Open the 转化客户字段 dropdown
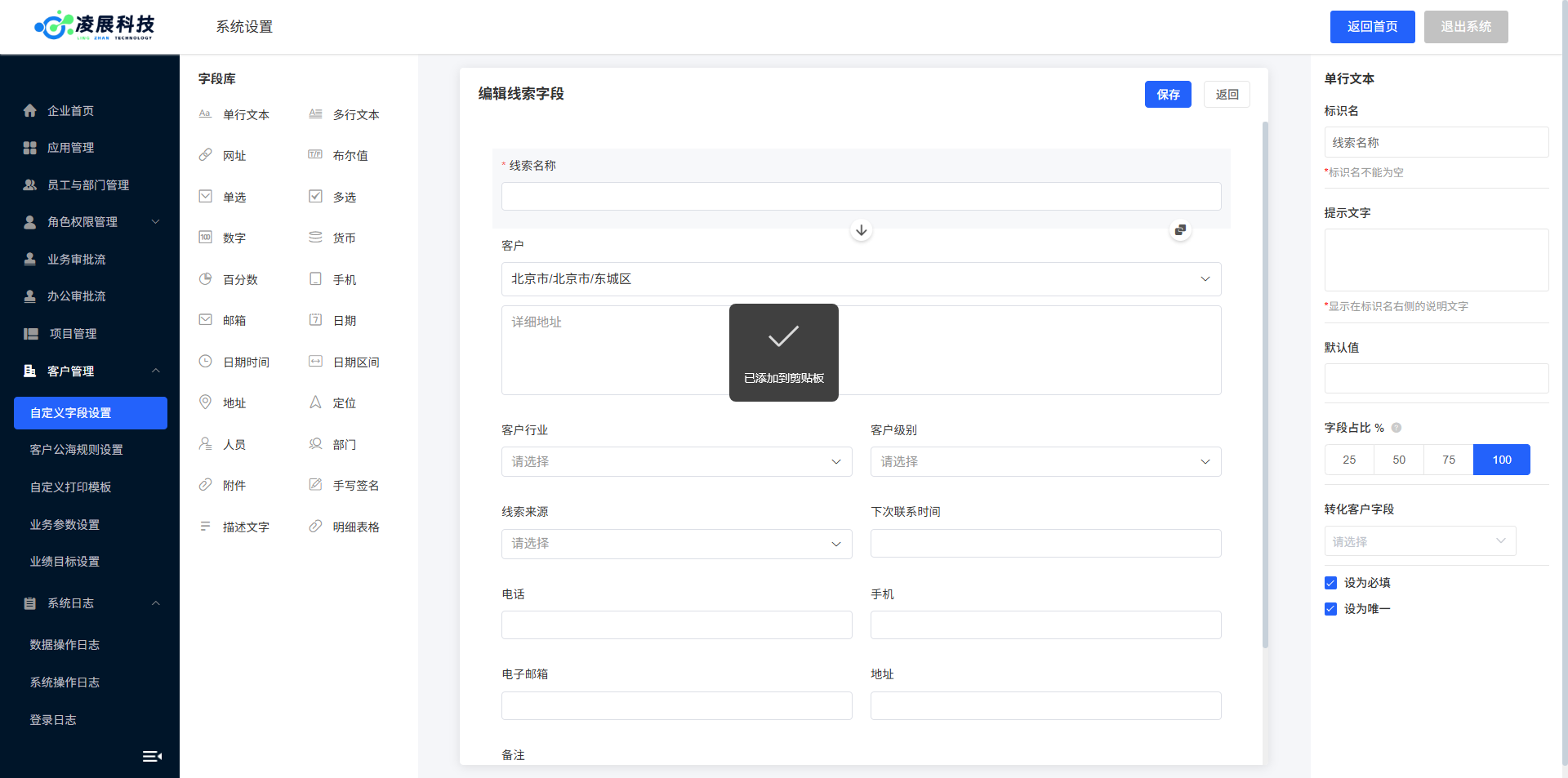 (1419, 541)
